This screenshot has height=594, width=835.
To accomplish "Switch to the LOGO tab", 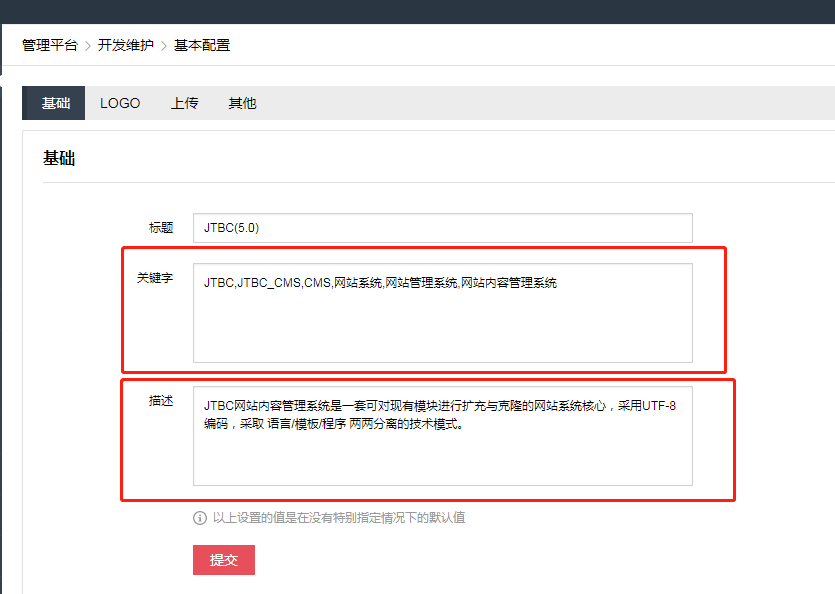I will tap(120, 103).
